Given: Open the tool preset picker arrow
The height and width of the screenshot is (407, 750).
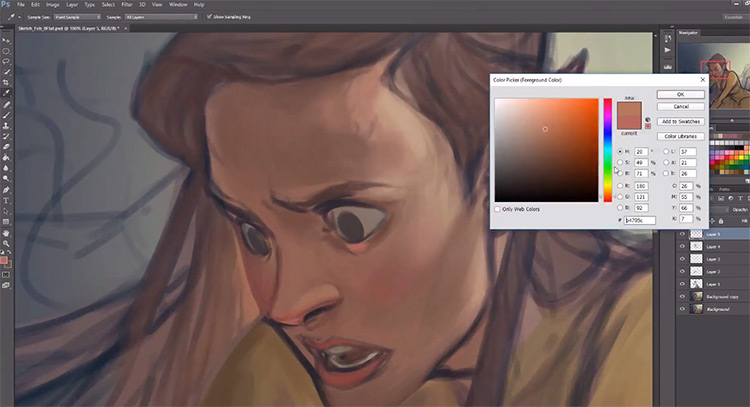Looking at the screenshot, I should click(19, 17).
